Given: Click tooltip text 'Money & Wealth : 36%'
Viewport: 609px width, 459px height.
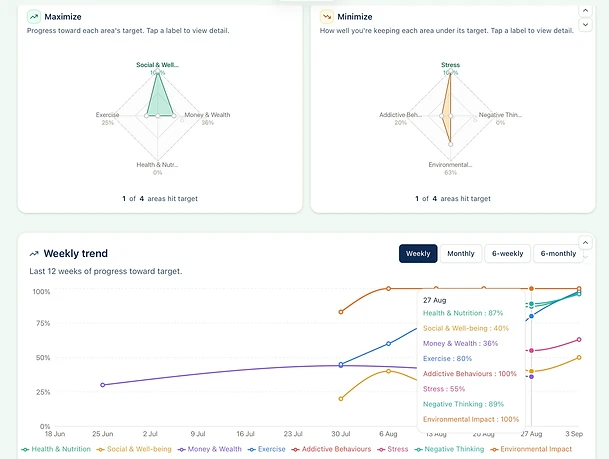Looking at the screenshot, I should (x=460, y=343).
